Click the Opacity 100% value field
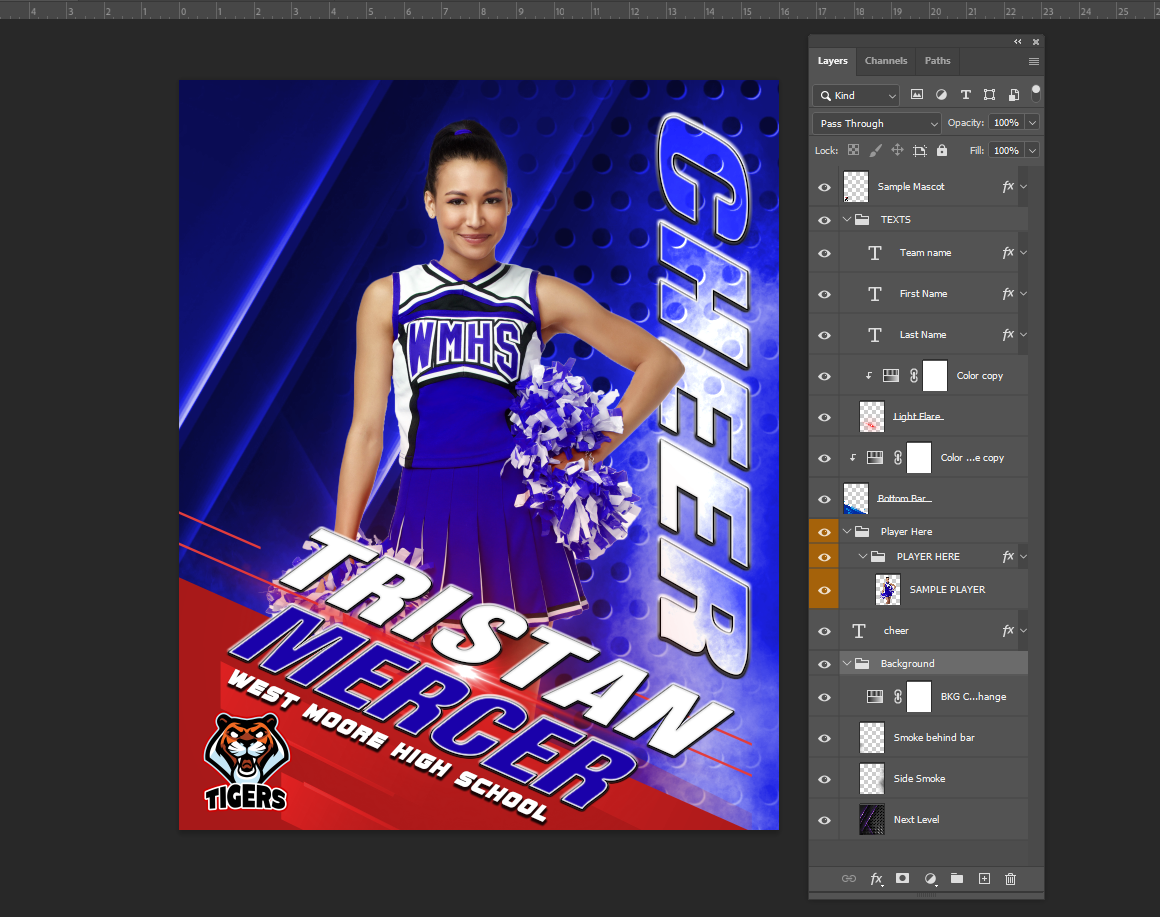The height and width of the screenshot is (917, 1160). point(1007,123)
